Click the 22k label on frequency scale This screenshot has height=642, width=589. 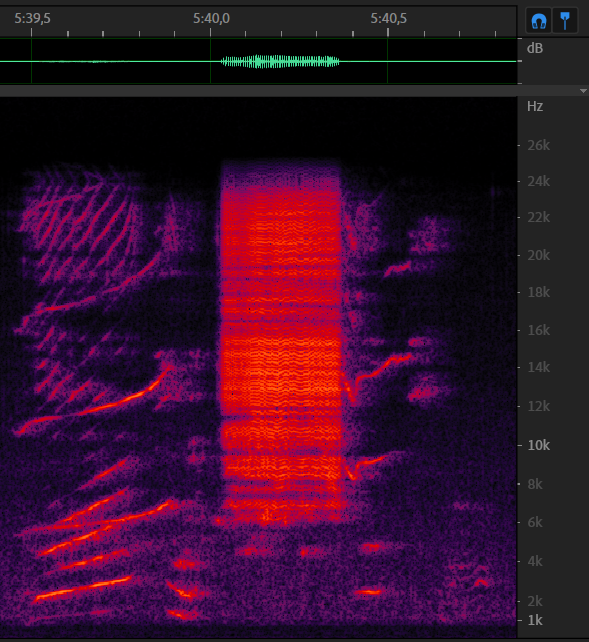tap(539, 217)
